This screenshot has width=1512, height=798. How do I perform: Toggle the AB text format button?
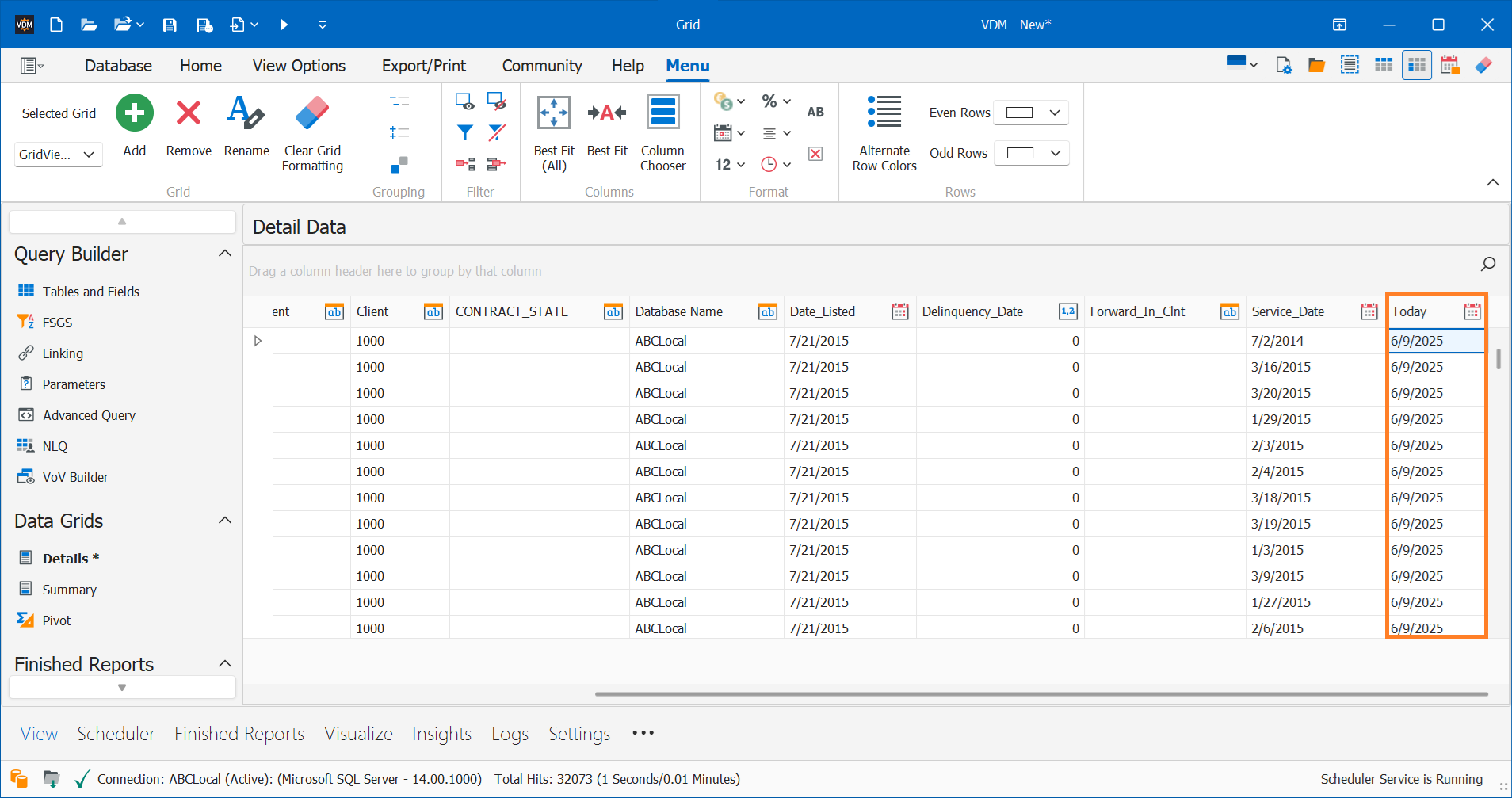(x=815, y=113)
